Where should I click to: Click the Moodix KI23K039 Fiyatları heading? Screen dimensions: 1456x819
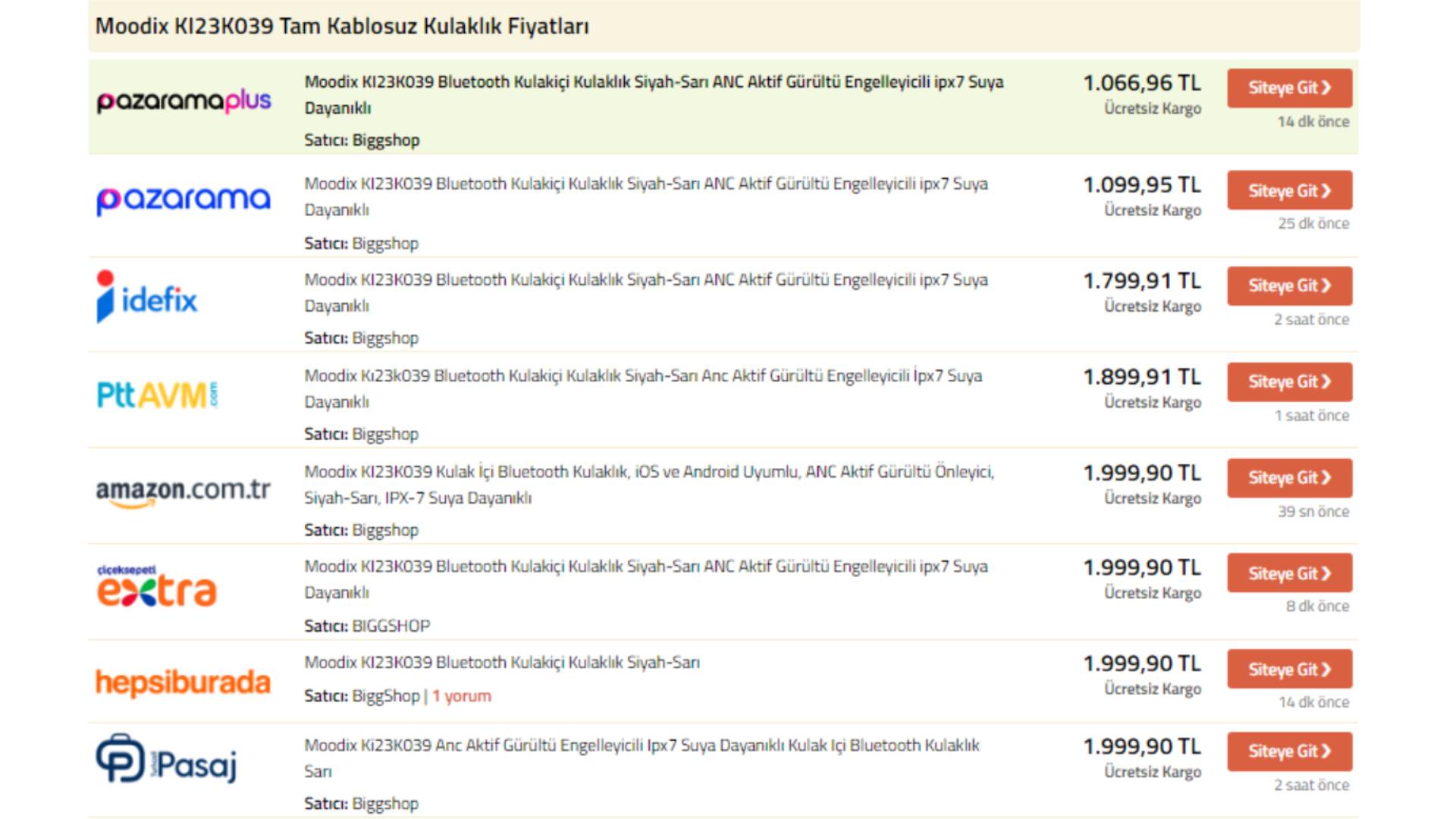click(342, 27)
